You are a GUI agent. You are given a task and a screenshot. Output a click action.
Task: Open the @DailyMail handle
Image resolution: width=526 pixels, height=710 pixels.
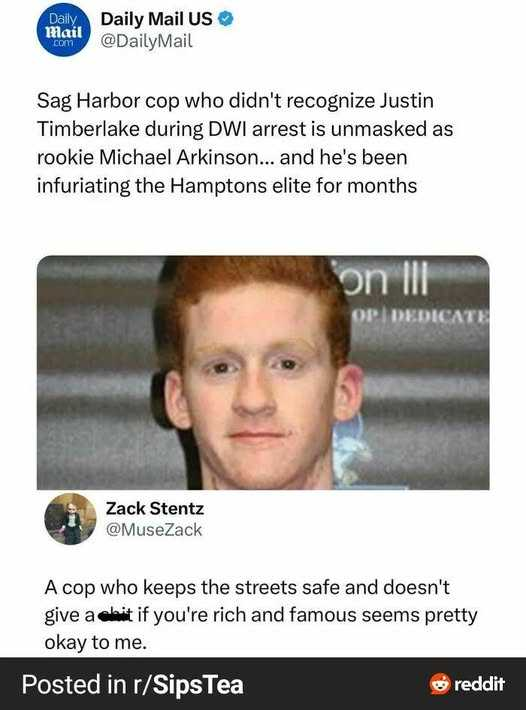click(146, 41)
